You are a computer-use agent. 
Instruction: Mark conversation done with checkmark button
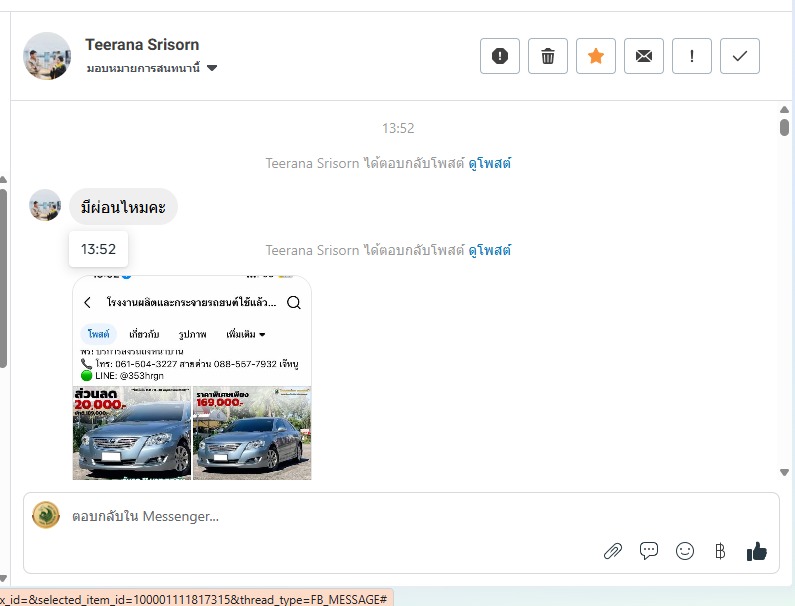click(740, 56)
